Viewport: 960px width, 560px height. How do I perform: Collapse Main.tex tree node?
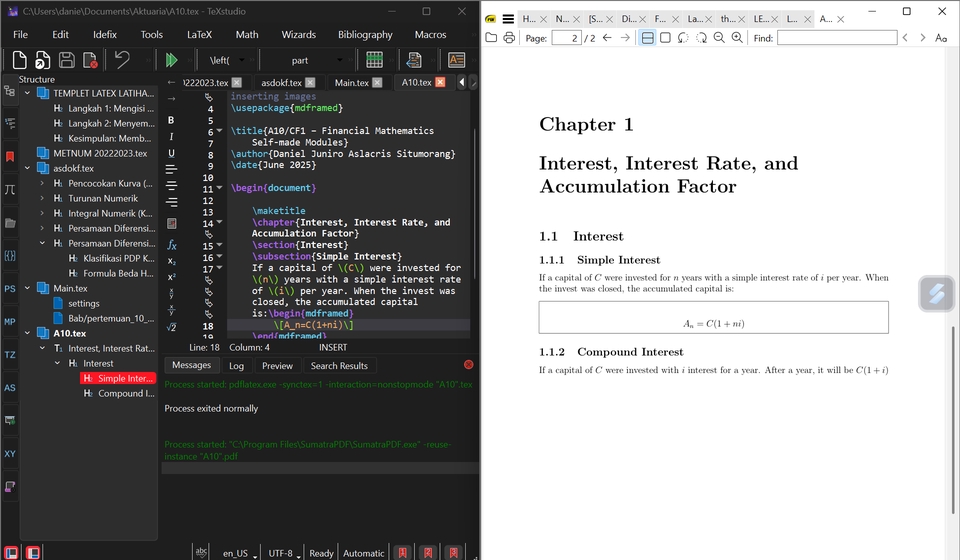[x=28, y=288]
